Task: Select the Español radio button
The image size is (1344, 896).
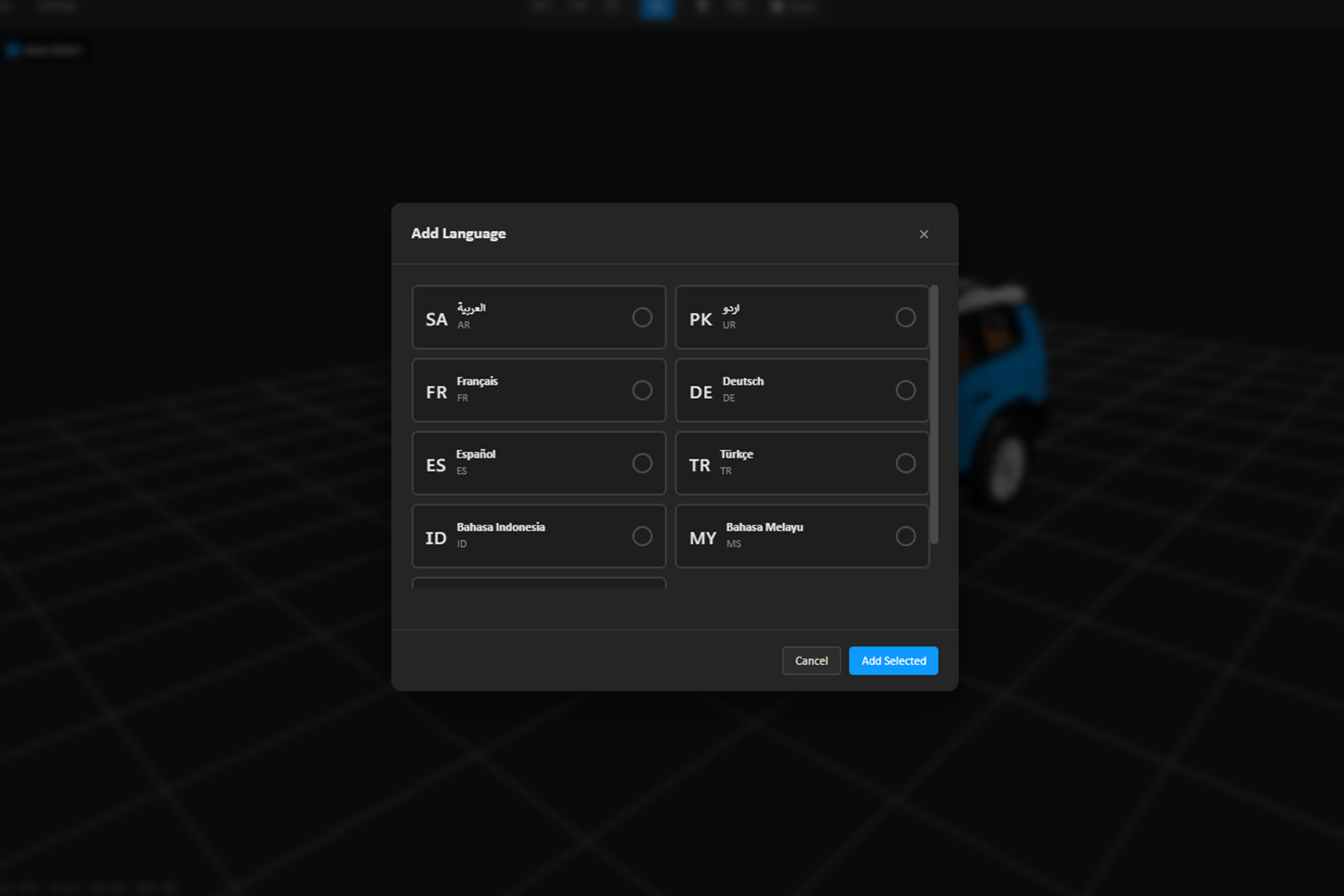Action: tap(642, 463)
